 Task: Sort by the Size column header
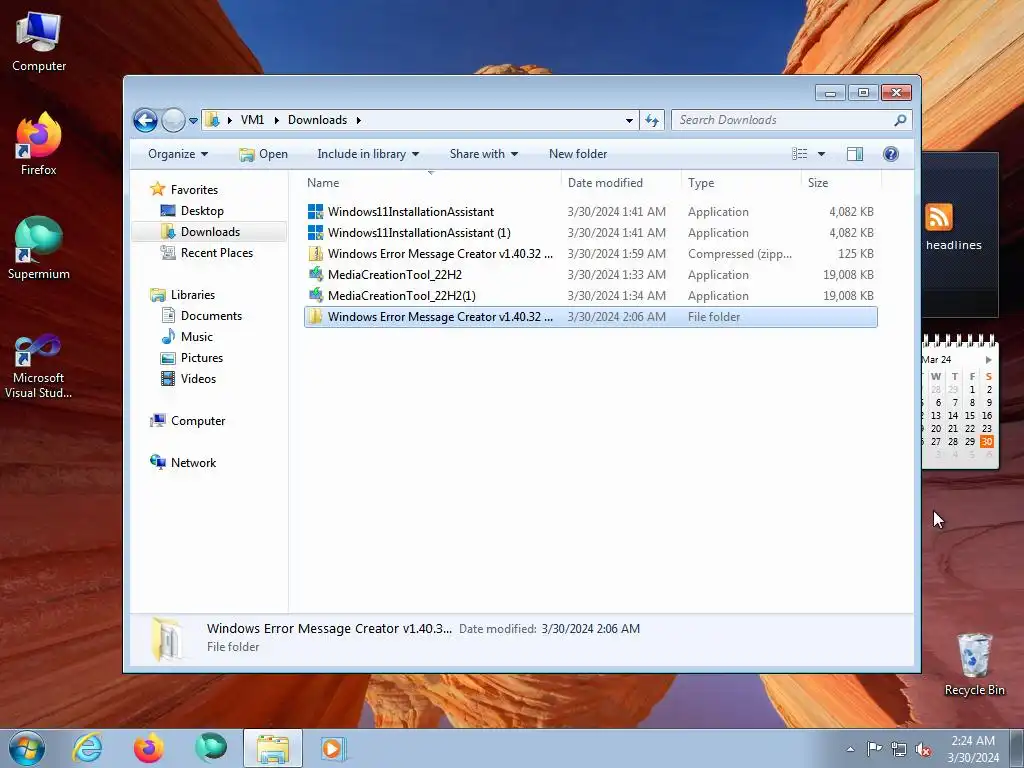coord(841,184)
